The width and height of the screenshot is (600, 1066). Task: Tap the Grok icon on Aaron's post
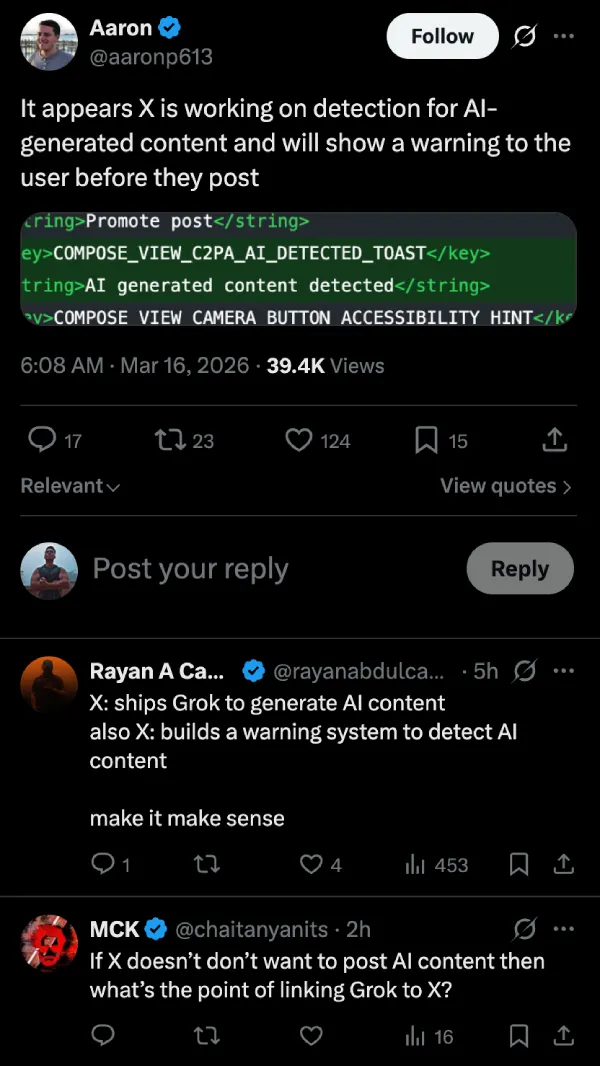coord(523,37)
